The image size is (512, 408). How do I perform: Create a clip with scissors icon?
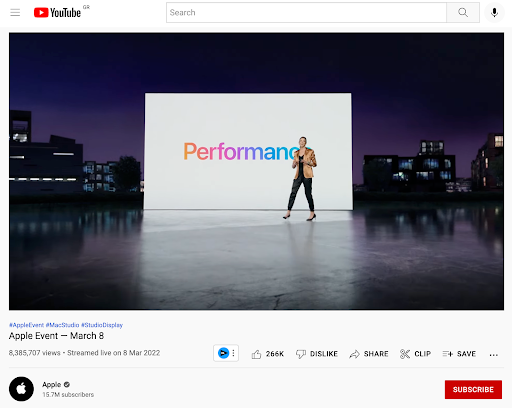415,354
